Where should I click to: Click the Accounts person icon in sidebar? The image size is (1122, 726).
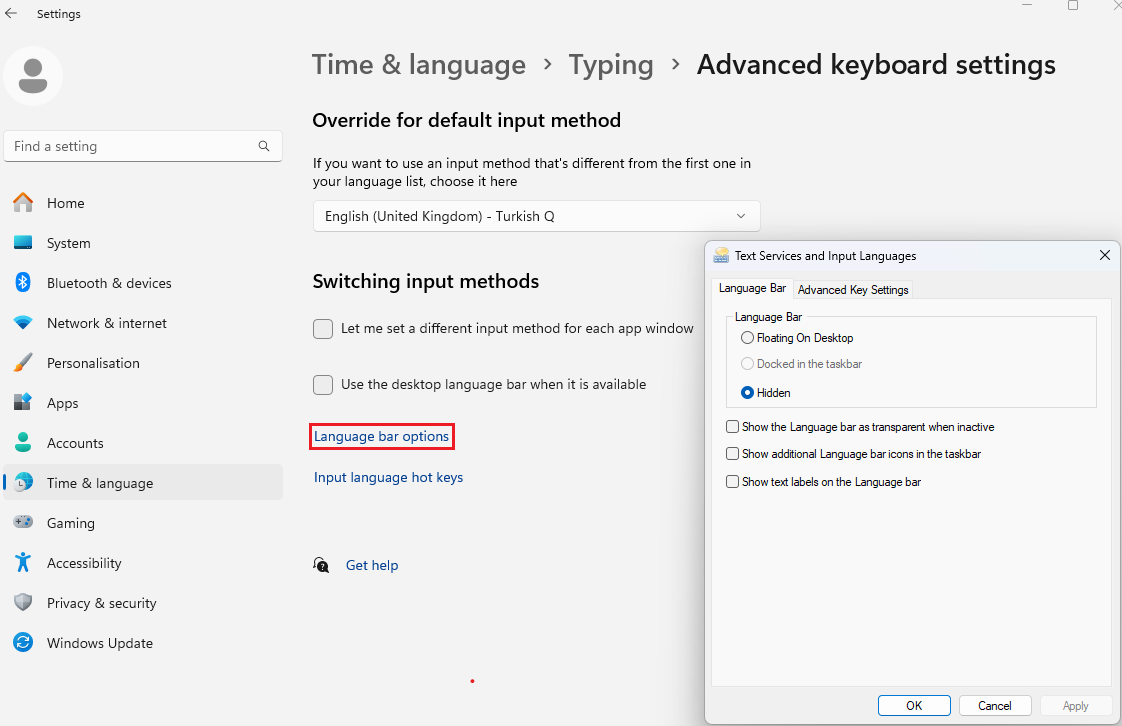click(x=23, y=442)
